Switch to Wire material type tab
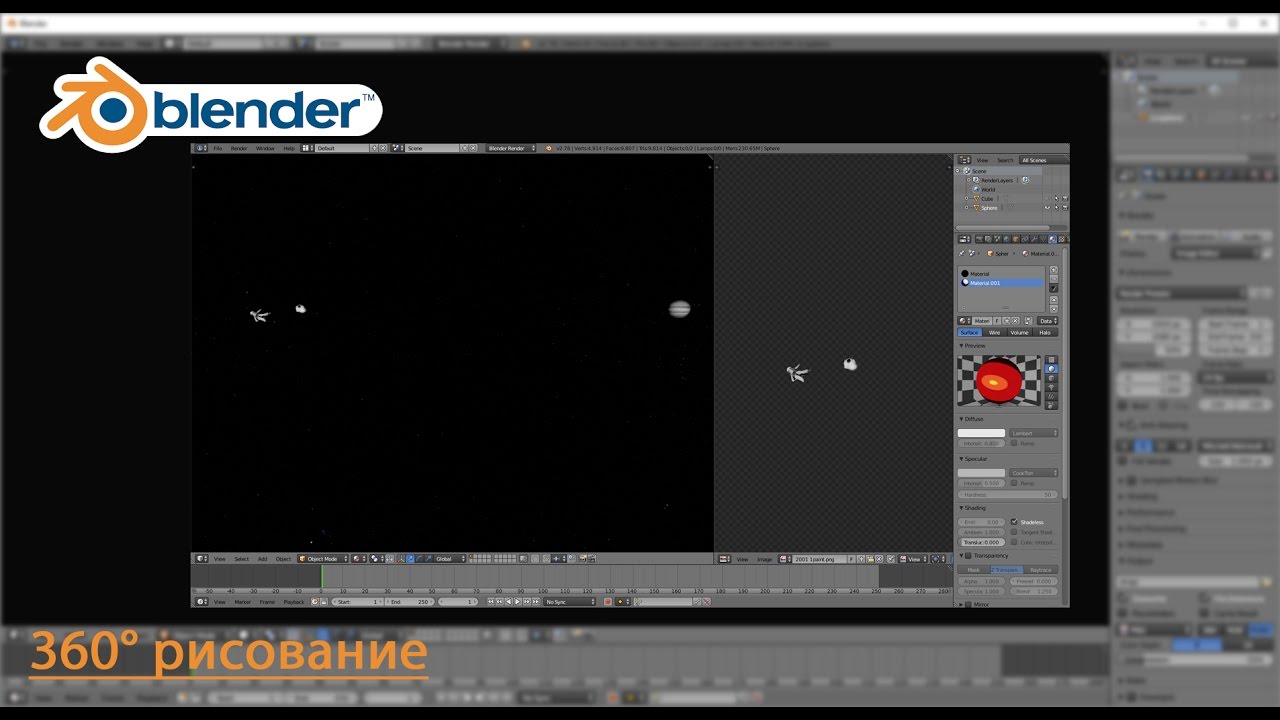 click(x=995, y=332)
